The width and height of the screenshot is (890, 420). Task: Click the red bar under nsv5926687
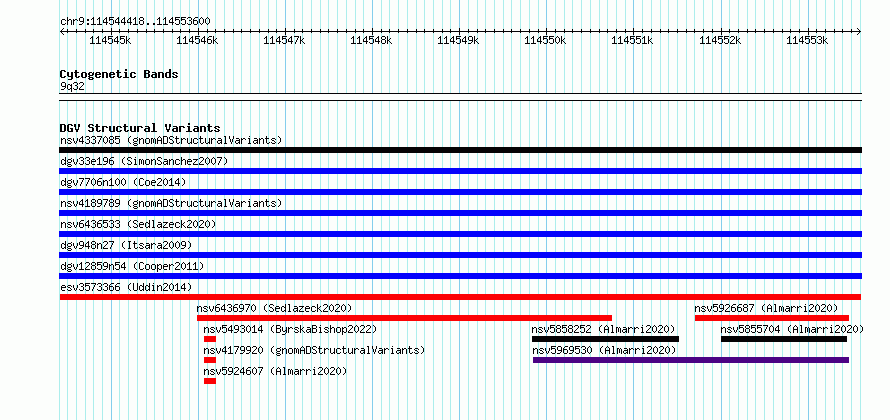tap(772, 318)
